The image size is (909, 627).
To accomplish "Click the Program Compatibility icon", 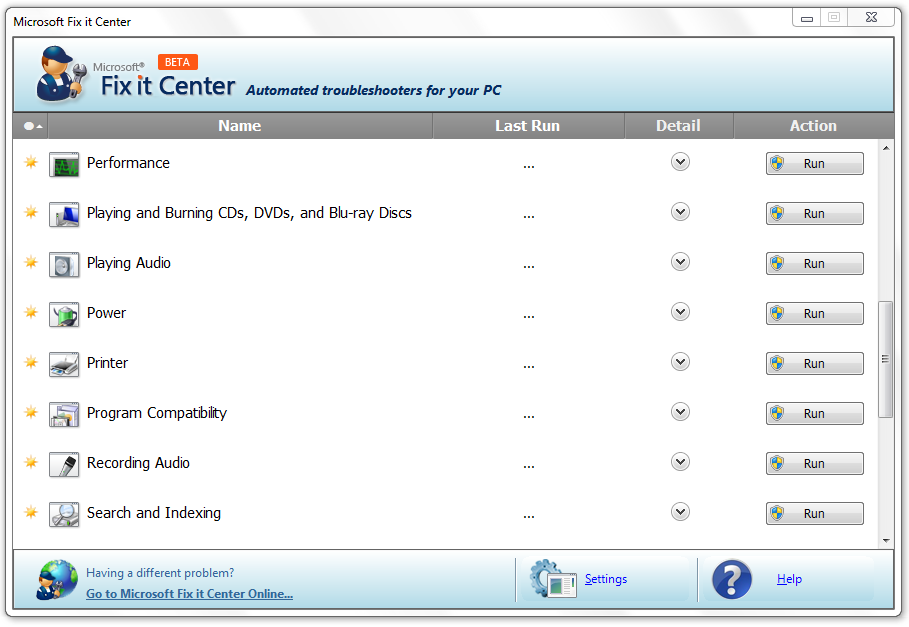I will (x=64, y=414).
